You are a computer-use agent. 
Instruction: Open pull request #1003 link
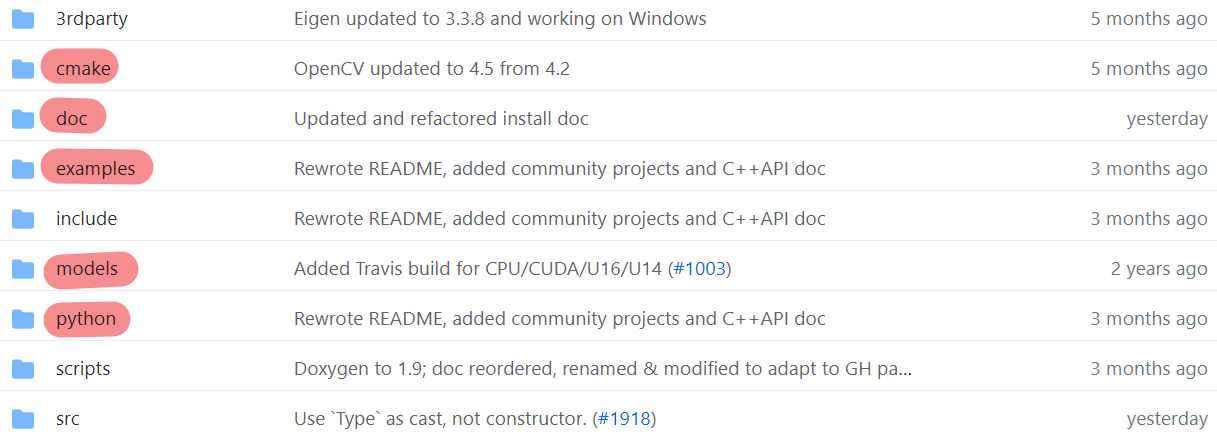pyautogui.click(x=700, y=269)
